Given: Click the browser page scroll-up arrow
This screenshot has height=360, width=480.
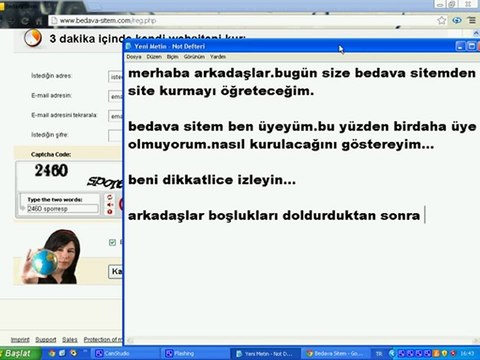Looking at the screenshot, I should pos(476,33).
